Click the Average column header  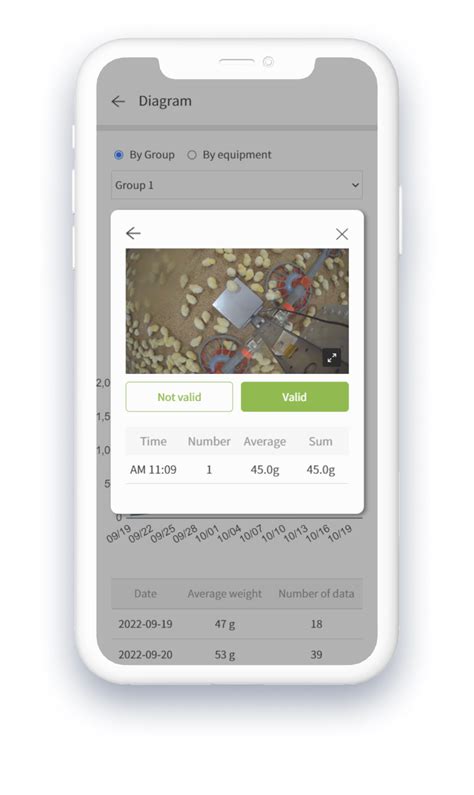[x=265, y=442]
